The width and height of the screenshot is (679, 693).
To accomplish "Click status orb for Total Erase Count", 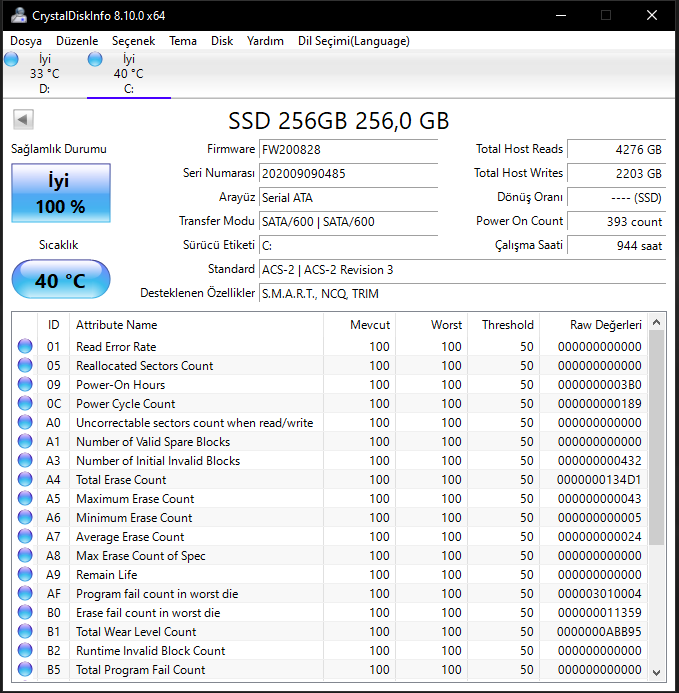I will coord(25,479).
